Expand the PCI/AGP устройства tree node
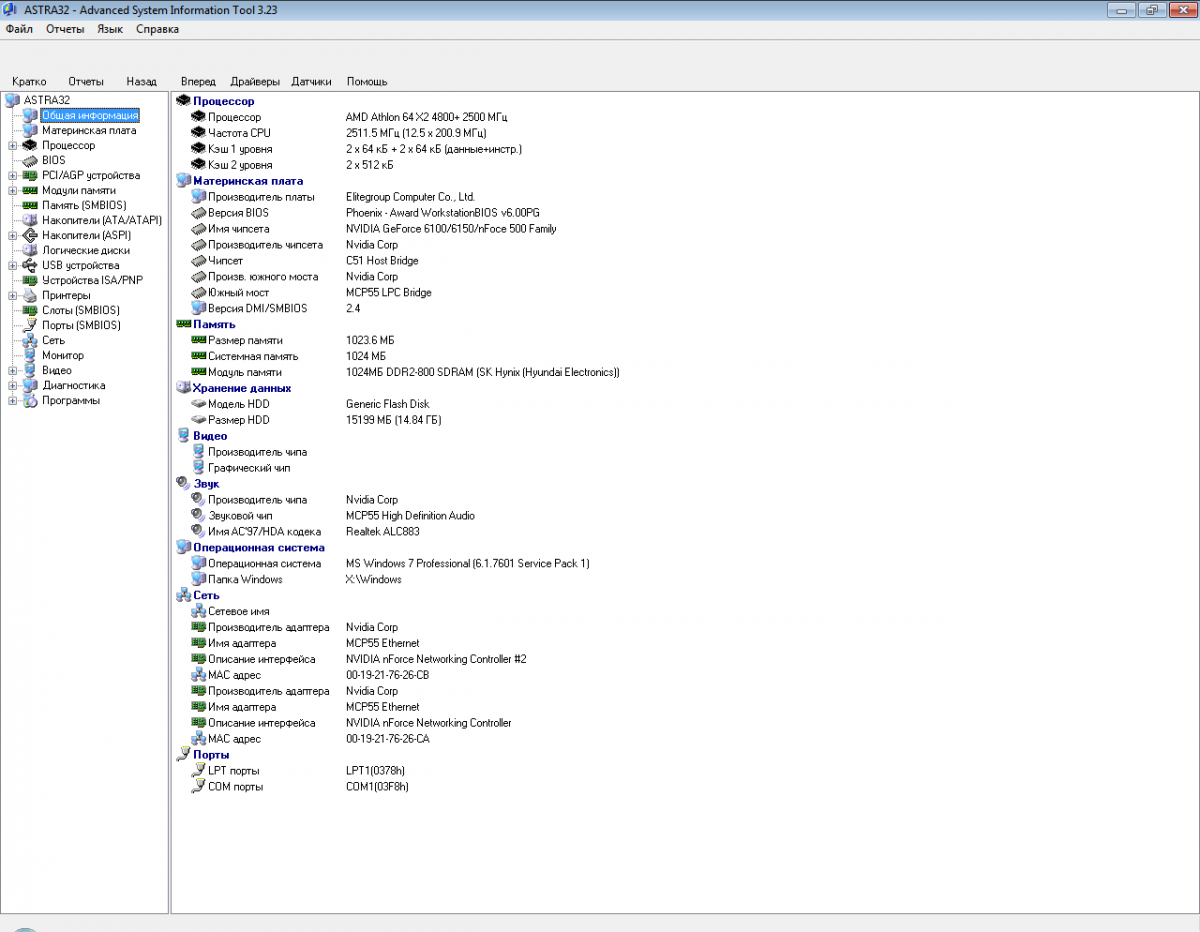This screenshot has height=932, width=1200. click(12, 176)
